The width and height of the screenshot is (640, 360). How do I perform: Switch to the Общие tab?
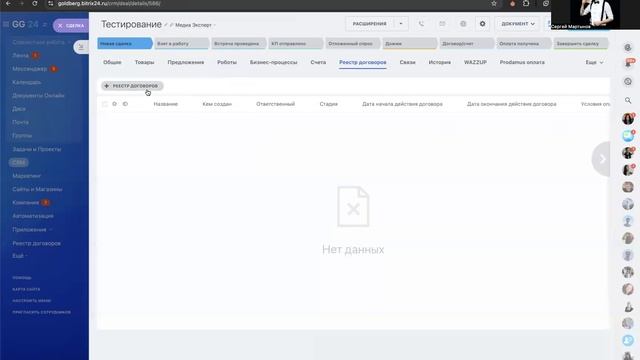tap(112, 62)
